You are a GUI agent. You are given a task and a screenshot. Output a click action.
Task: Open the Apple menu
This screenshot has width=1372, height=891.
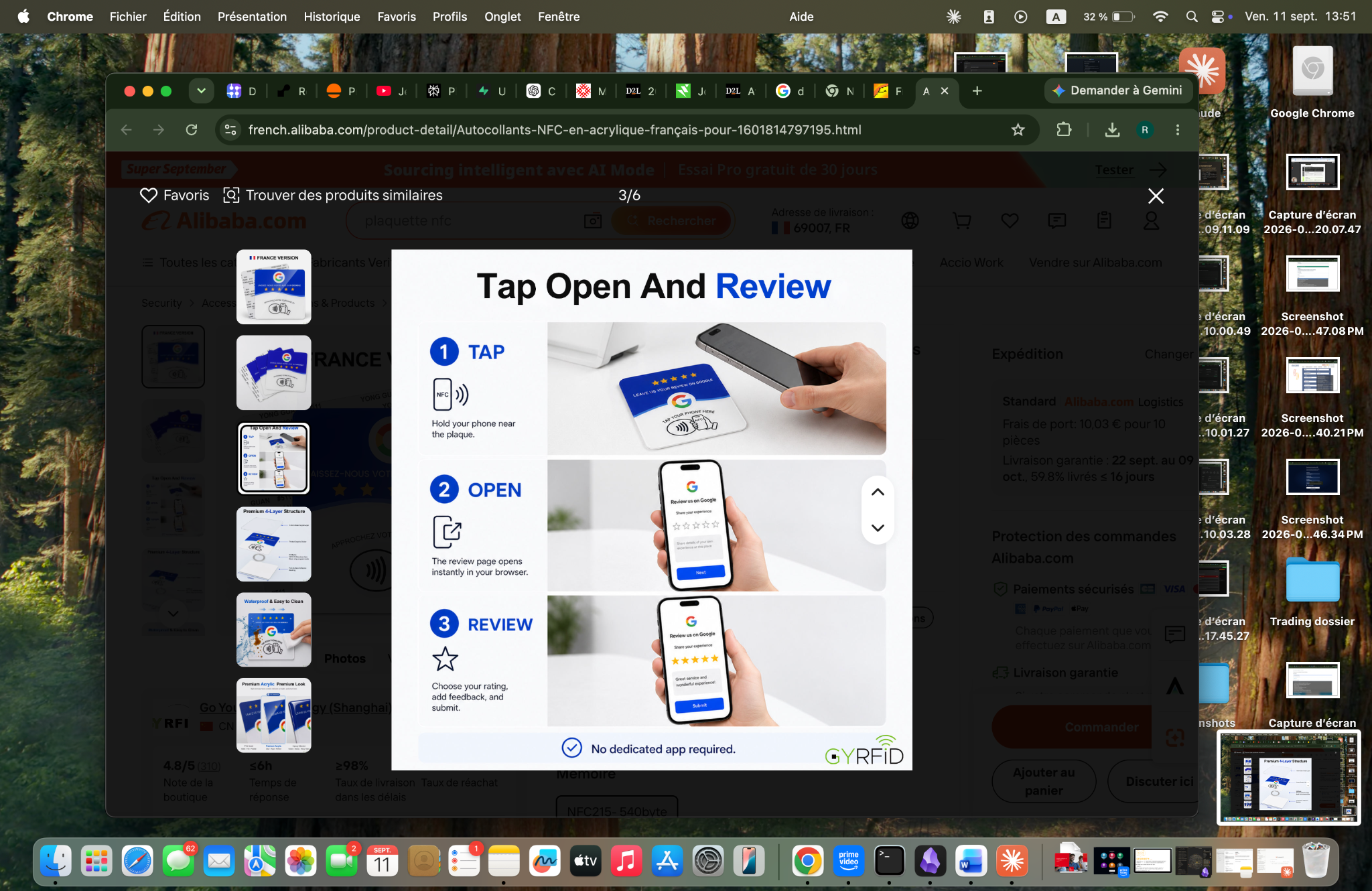click(x=23, y=17)
